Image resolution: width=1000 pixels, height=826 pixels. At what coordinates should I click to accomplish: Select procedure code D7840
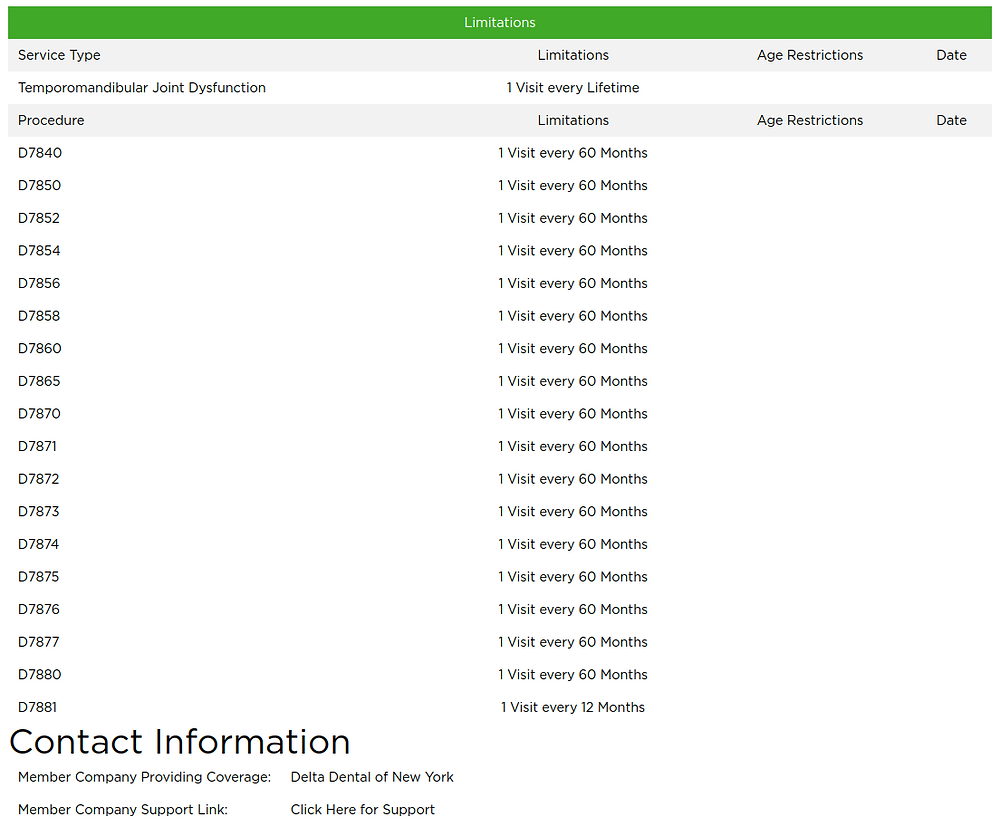(x=39, y=153)
